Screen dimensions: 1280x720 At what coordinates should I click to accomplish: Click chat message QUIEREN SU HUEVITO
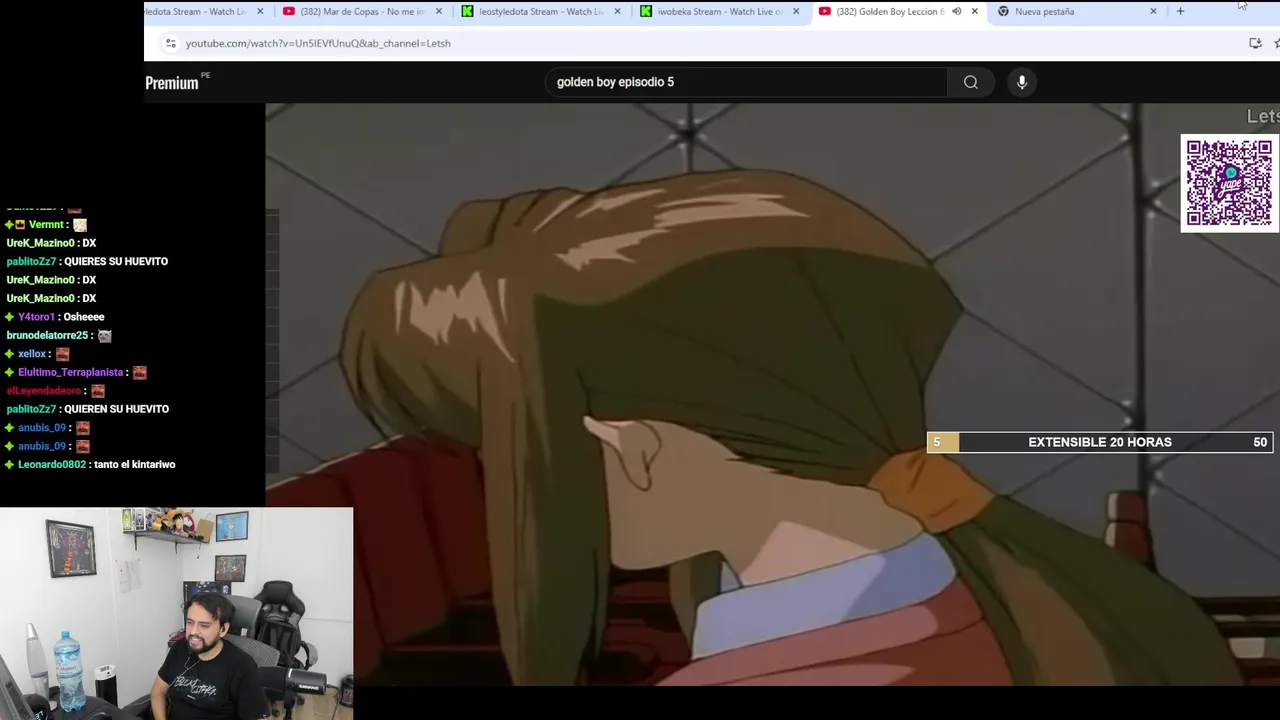(116, 409)
